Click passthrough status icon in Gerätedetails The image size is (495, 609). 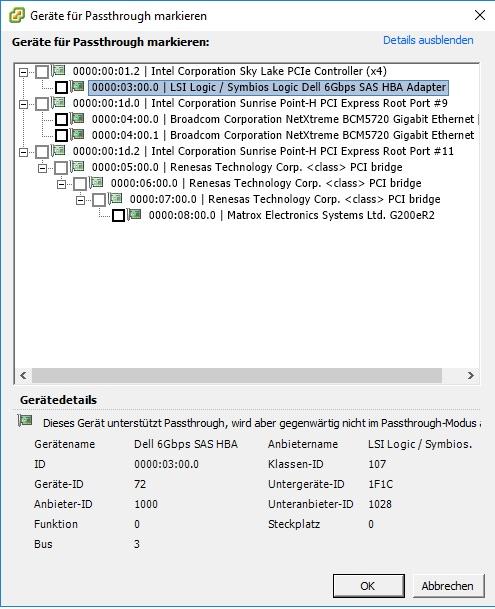[25, 421]
